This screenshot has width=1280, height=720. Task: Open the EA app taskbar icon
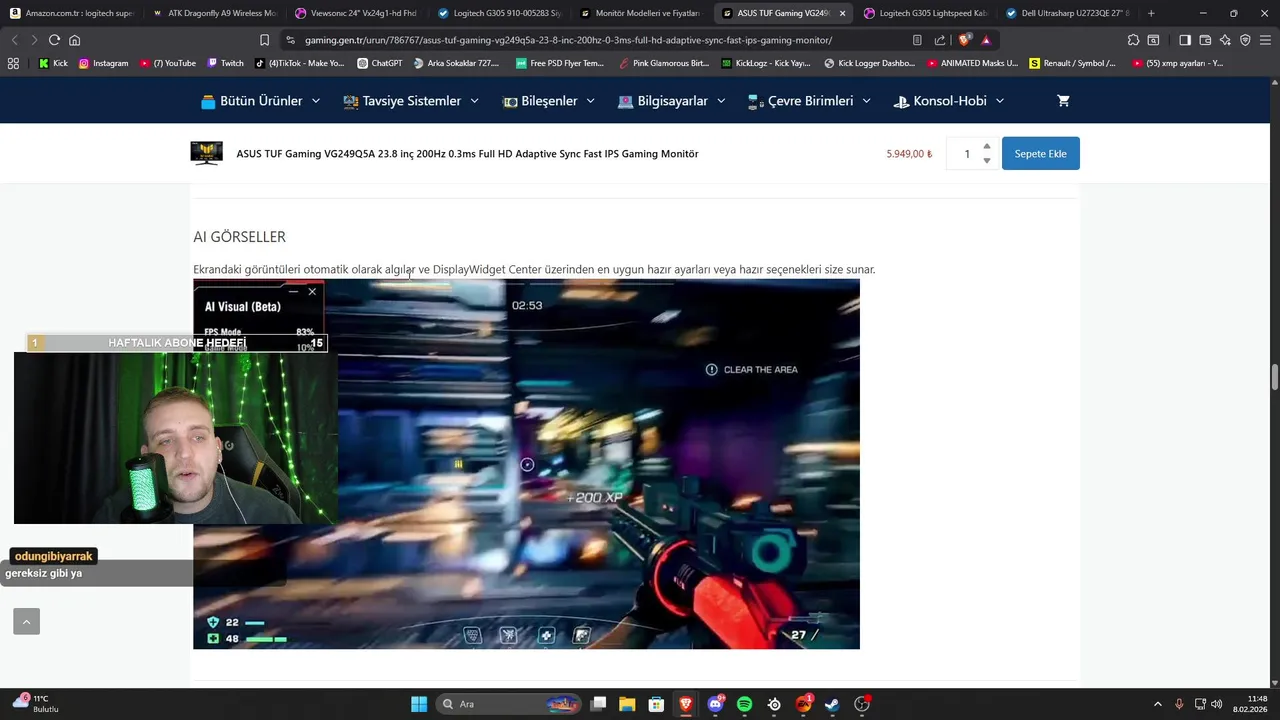803,704
